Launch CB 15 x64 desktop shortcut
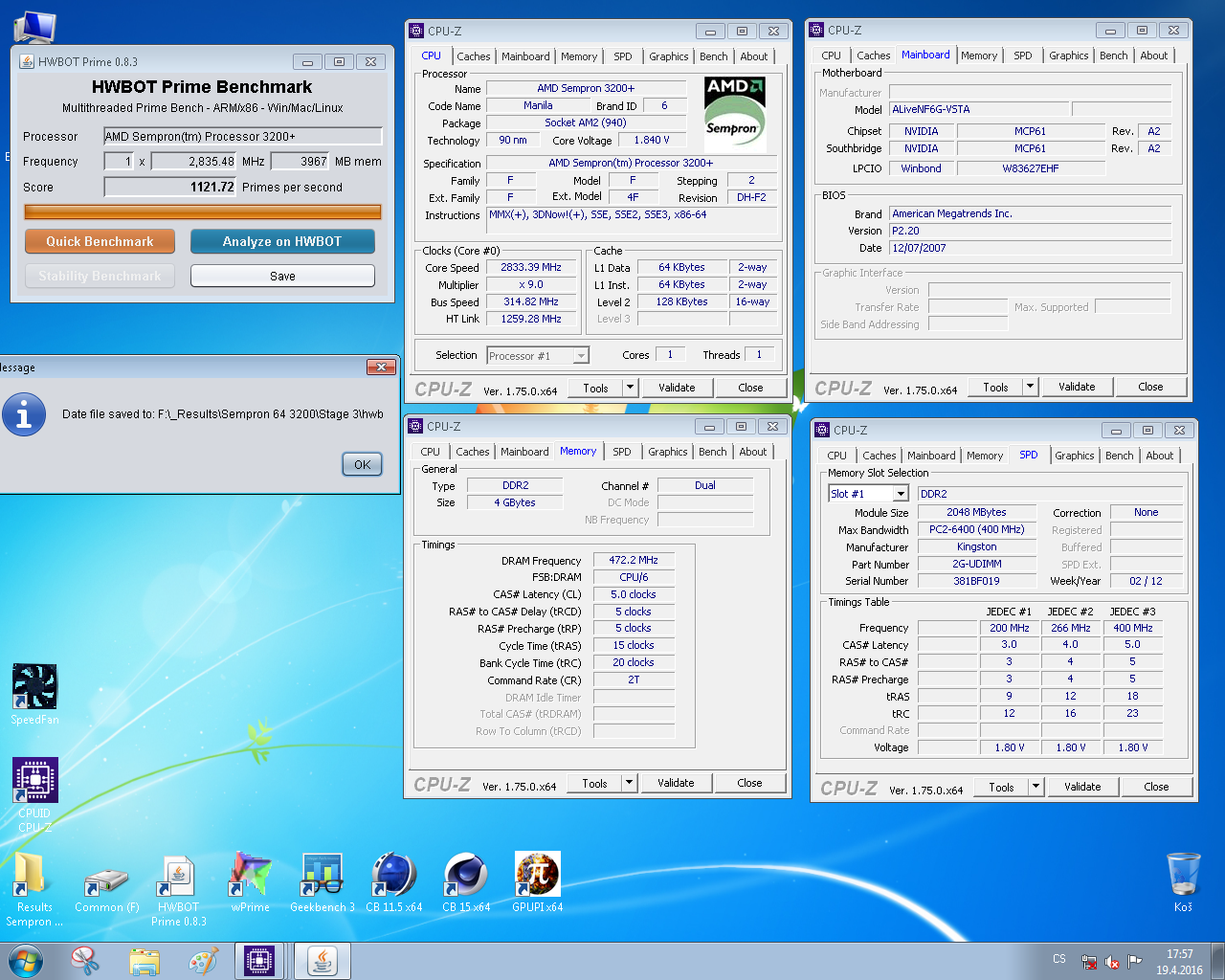 466,882
